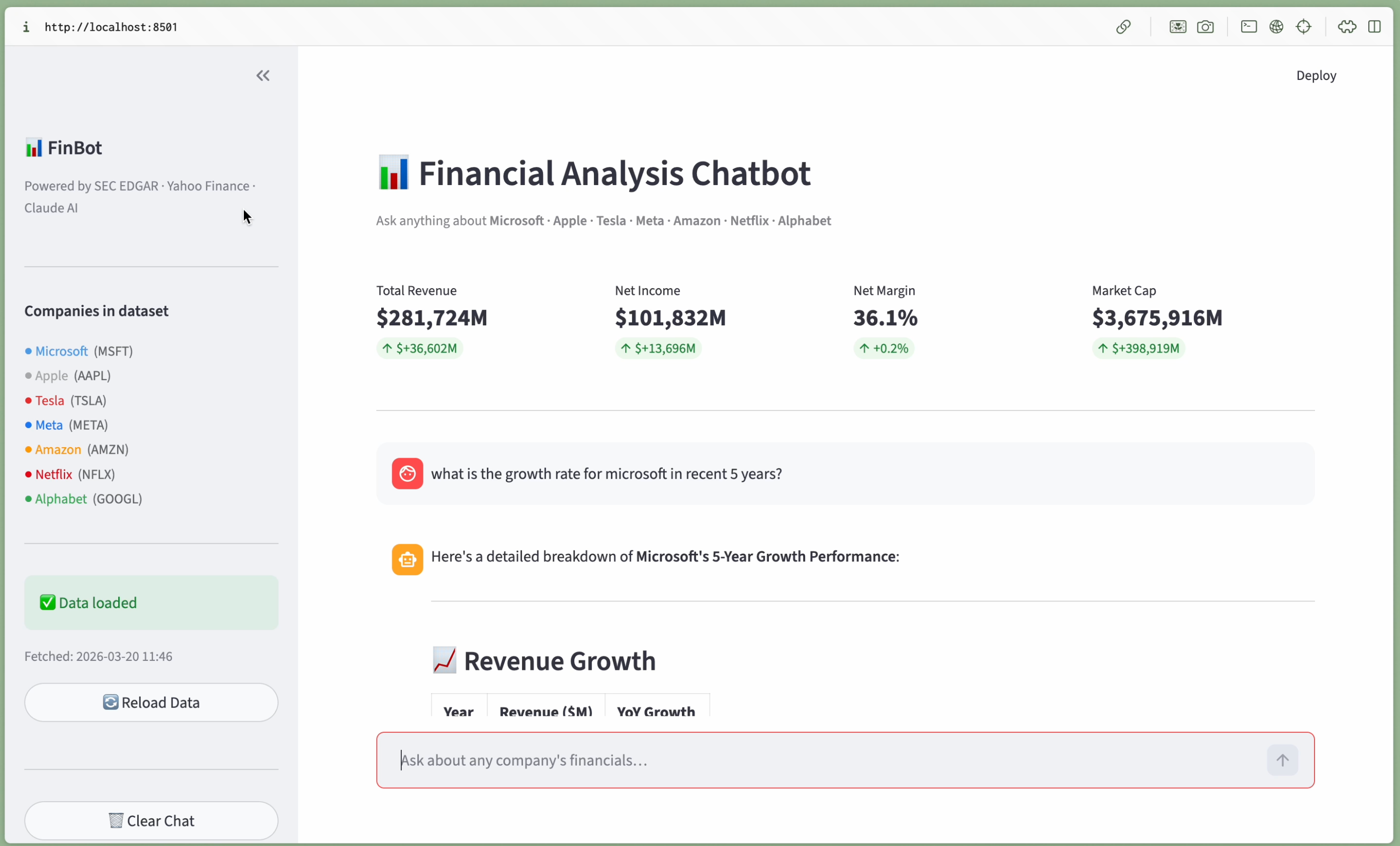The image size is (1400, 846).
Task: Toggle the split view panel icon
Action: (1374, 27)
